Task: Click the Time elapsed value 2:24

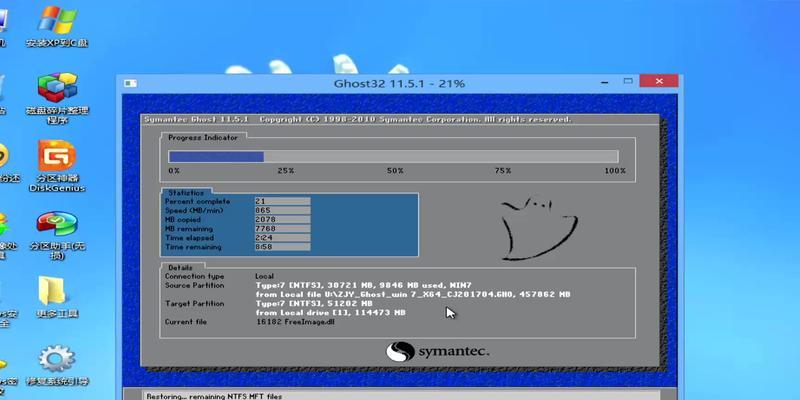Action: tap(282, 238)
